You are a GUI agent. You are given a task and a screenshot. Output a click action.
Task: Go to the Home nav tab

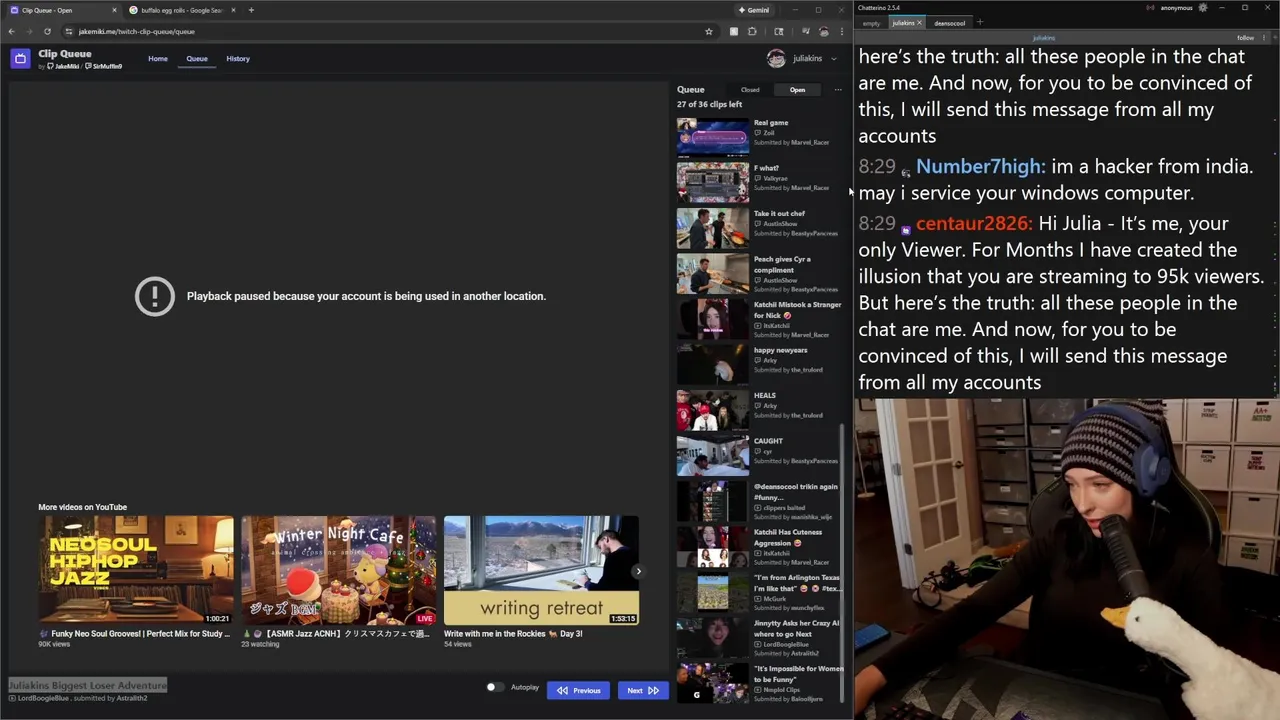pos(158,59)
